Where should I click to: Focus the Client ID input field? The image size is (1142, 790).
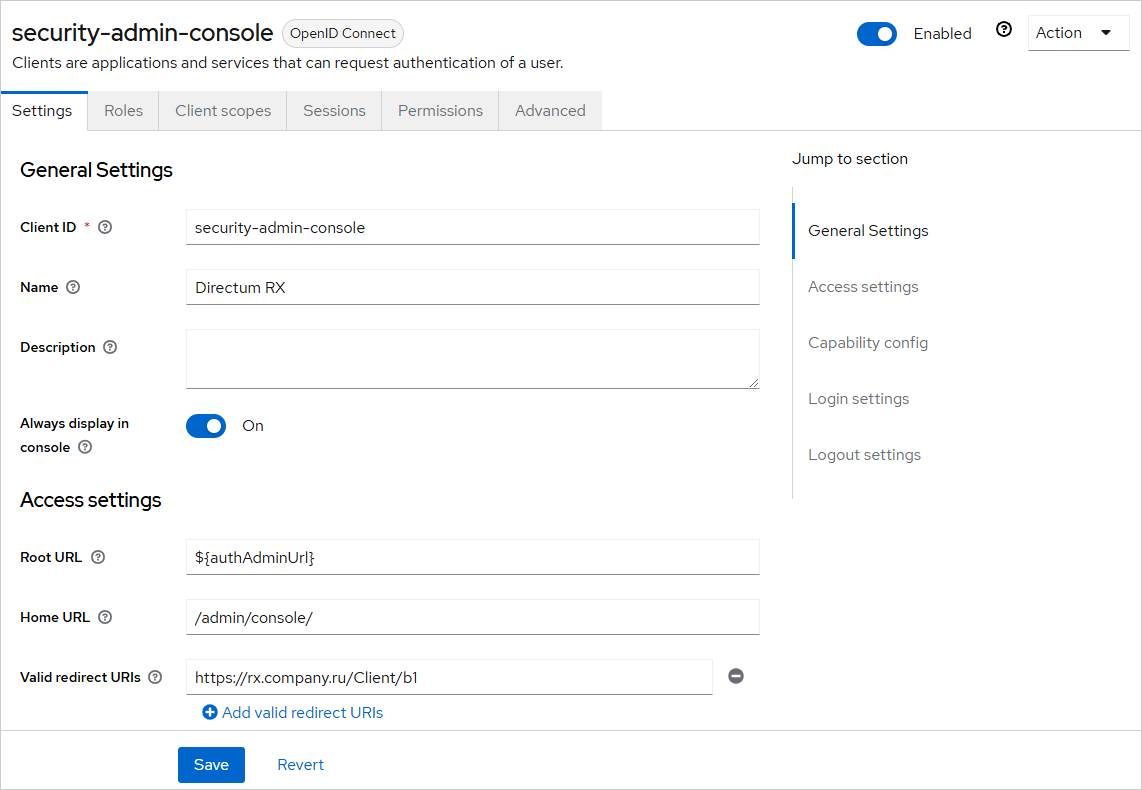click(473, 227)
